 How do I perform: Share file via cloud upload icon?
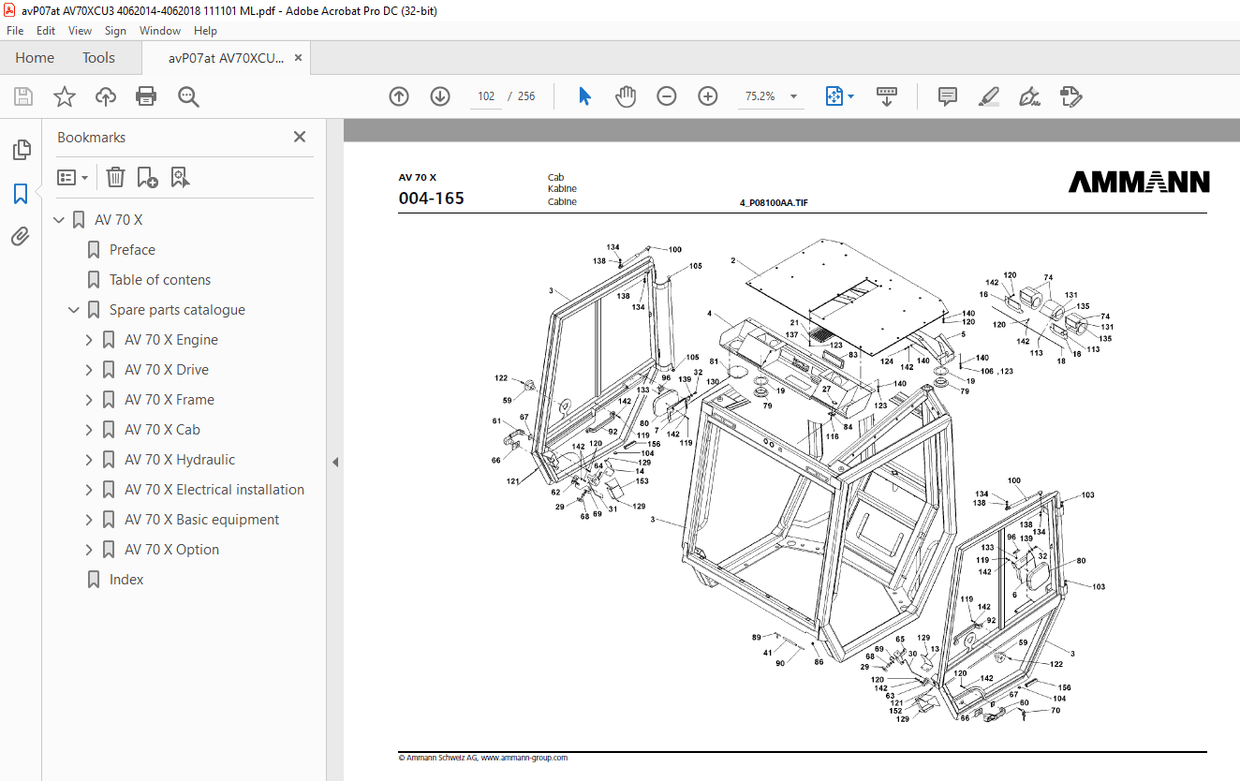coord(105,96)
